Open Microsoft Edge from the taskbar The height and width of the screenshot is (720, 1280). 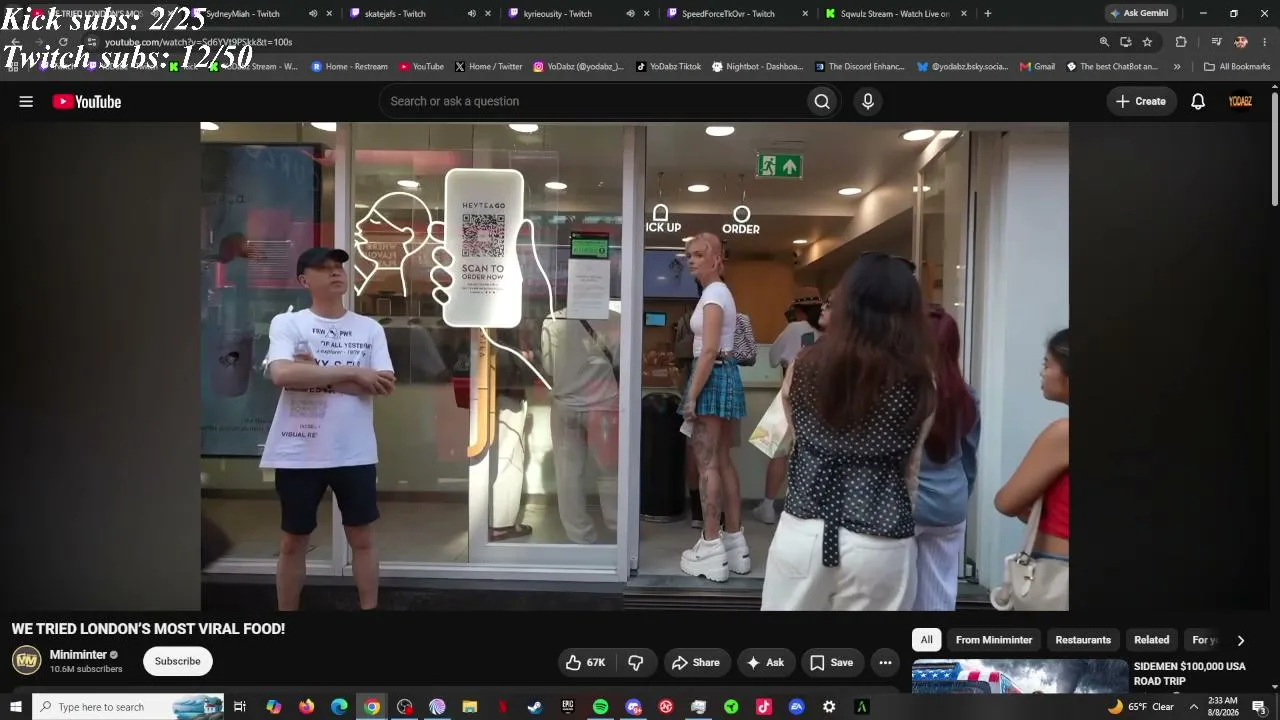pos(339,707)
